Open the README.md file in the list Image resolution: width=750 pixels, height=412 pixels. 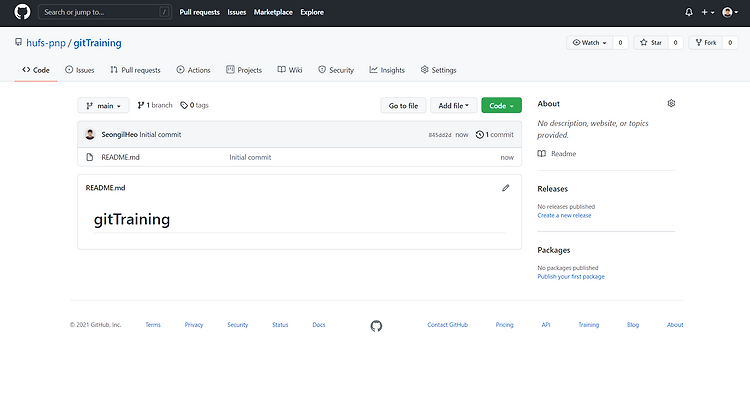pos(121,157)
